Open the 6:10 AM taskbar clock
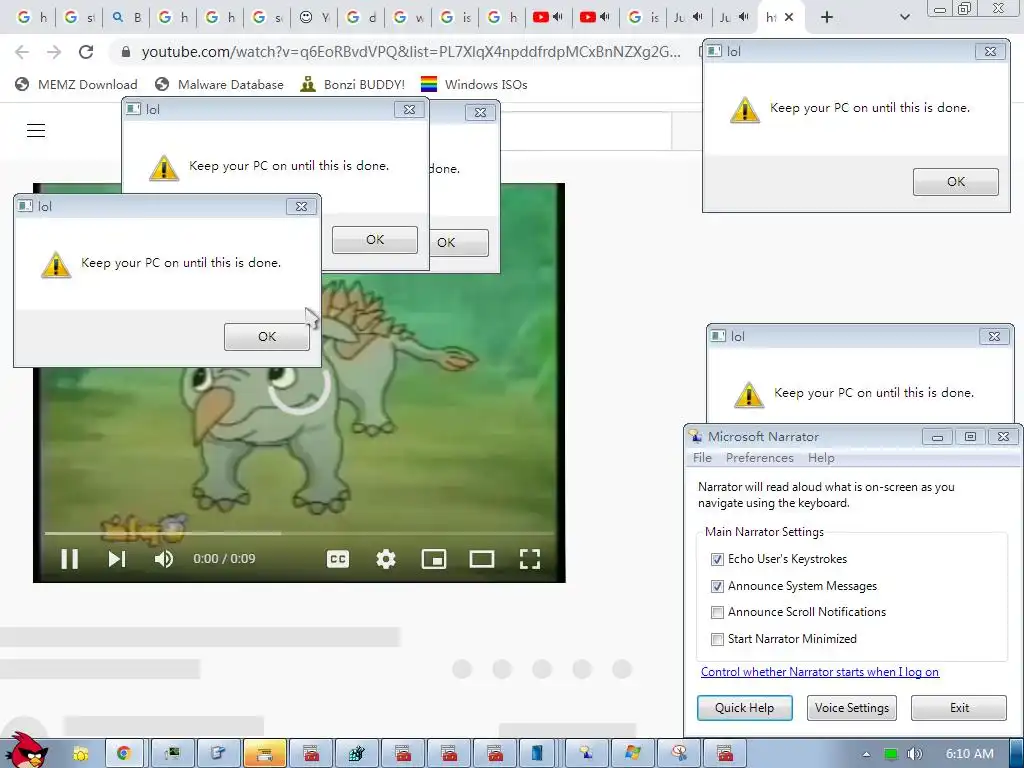 click(970, 754)
